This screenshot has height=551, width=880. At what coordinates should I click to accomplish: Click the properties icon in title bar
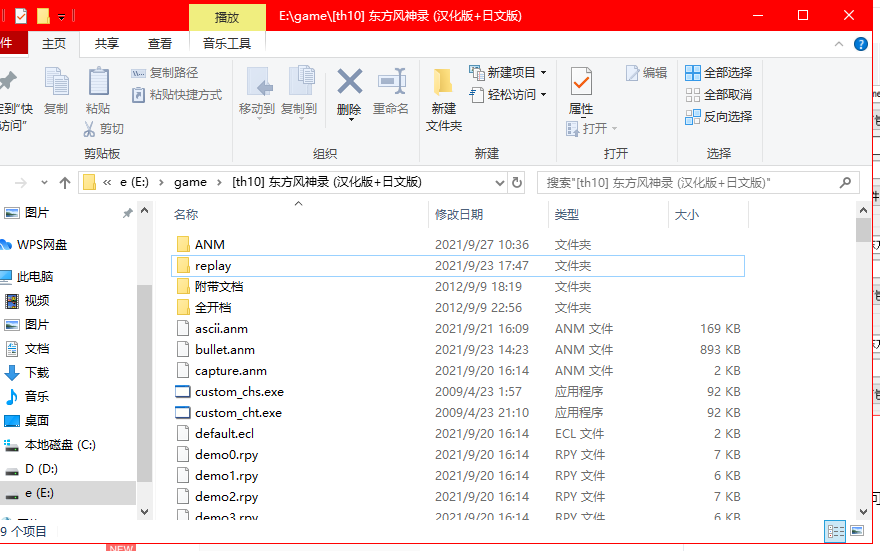[21, 16]
